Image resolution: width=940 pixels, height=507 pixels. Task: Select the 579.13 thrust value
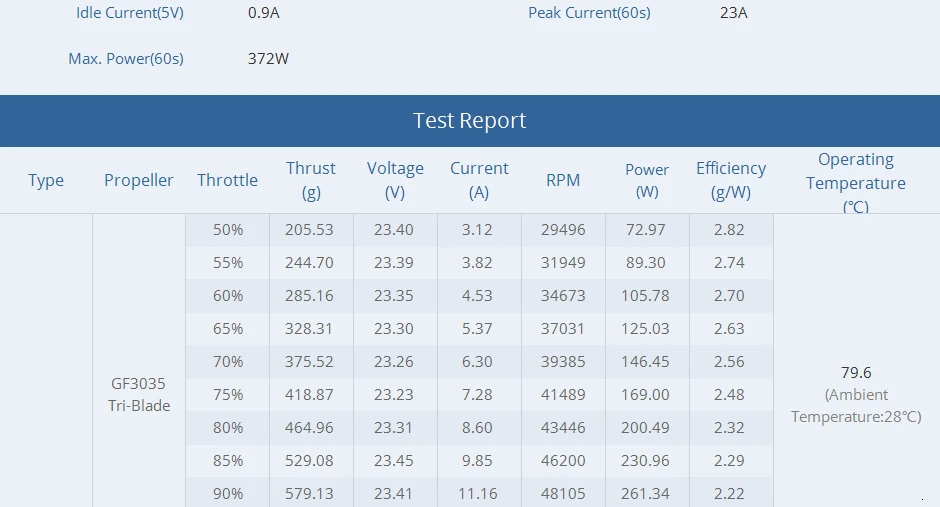309,493
